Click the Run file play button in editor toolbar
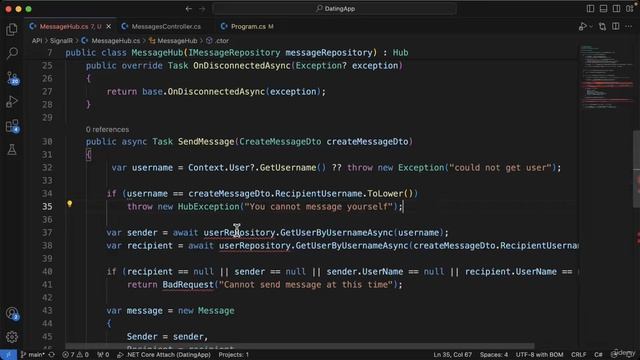640x360 pixels. point(582,27)
